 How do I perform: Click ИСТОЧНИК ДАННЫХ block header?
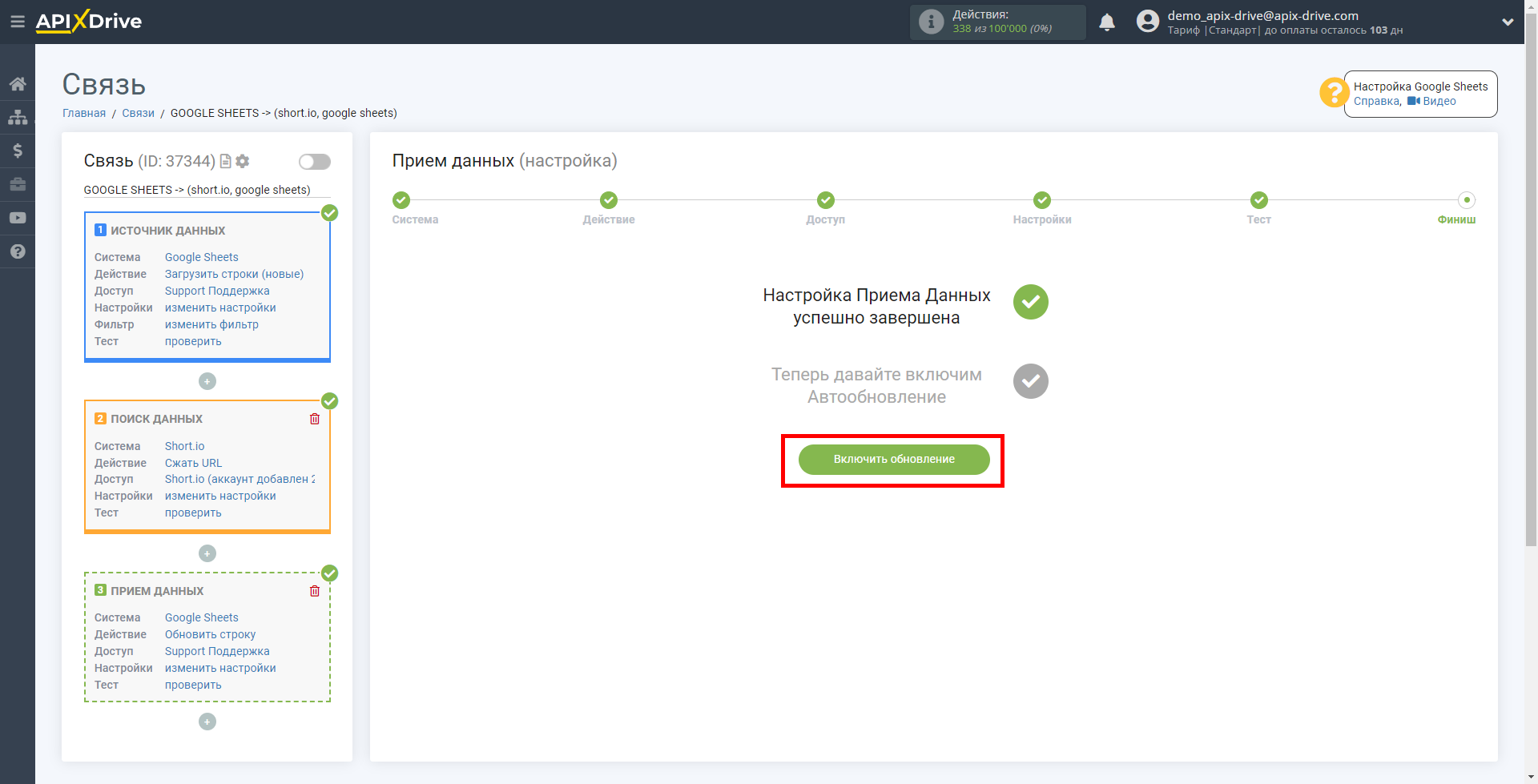click(x=168, y=231)
